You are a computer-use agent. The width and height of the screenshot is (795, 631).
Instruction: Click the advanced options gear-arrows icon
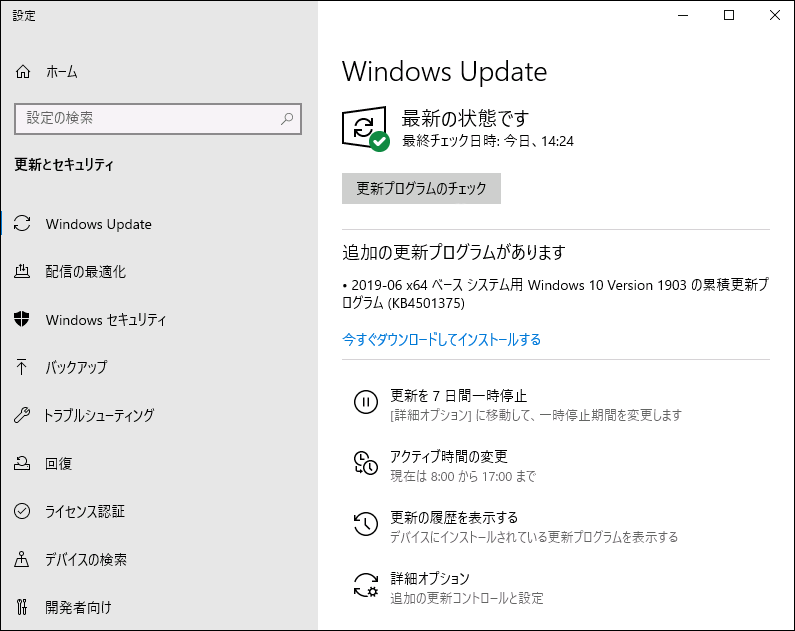pos(366,585)
